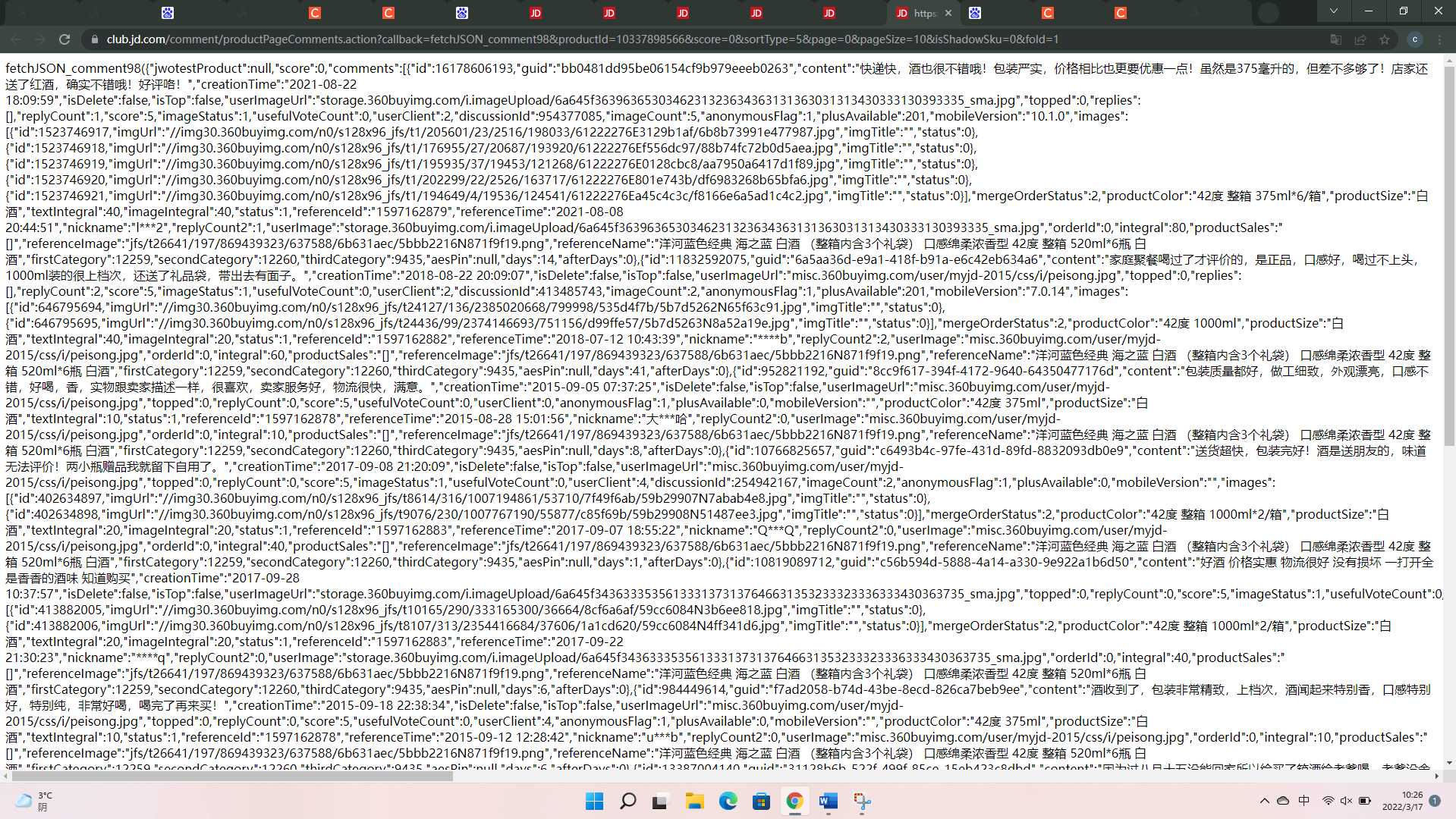Click the horizontal scrollbar left arrow
1456x819 pixels.
tap(7, 777)
